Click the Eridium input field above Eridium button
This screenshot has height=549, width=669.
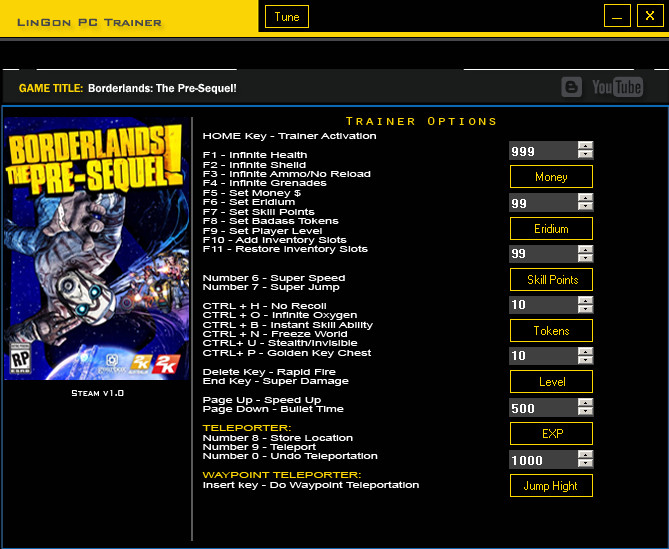(x=544, y=202)
